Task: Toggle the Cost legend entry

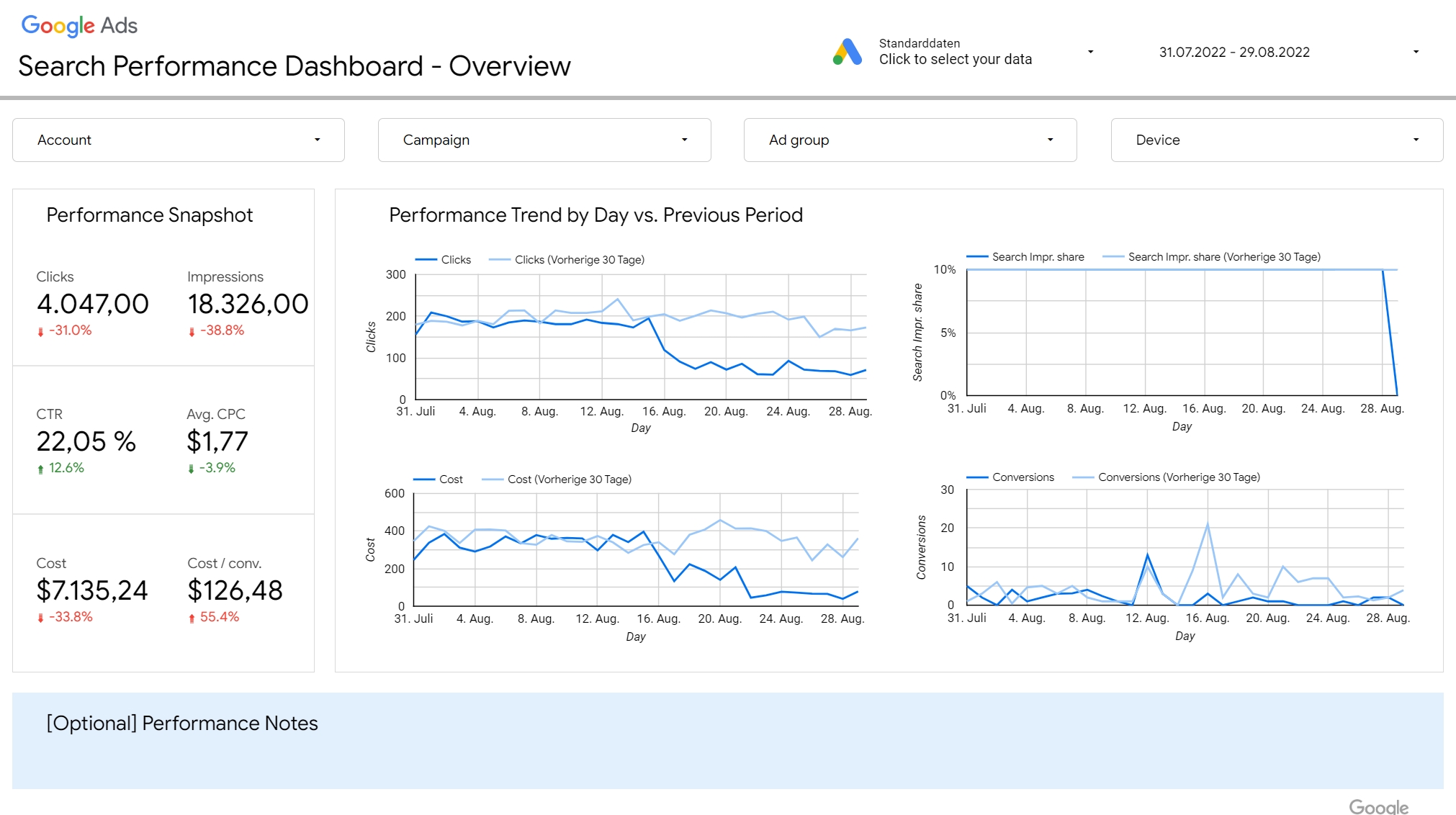Action: tap(451, 479)
